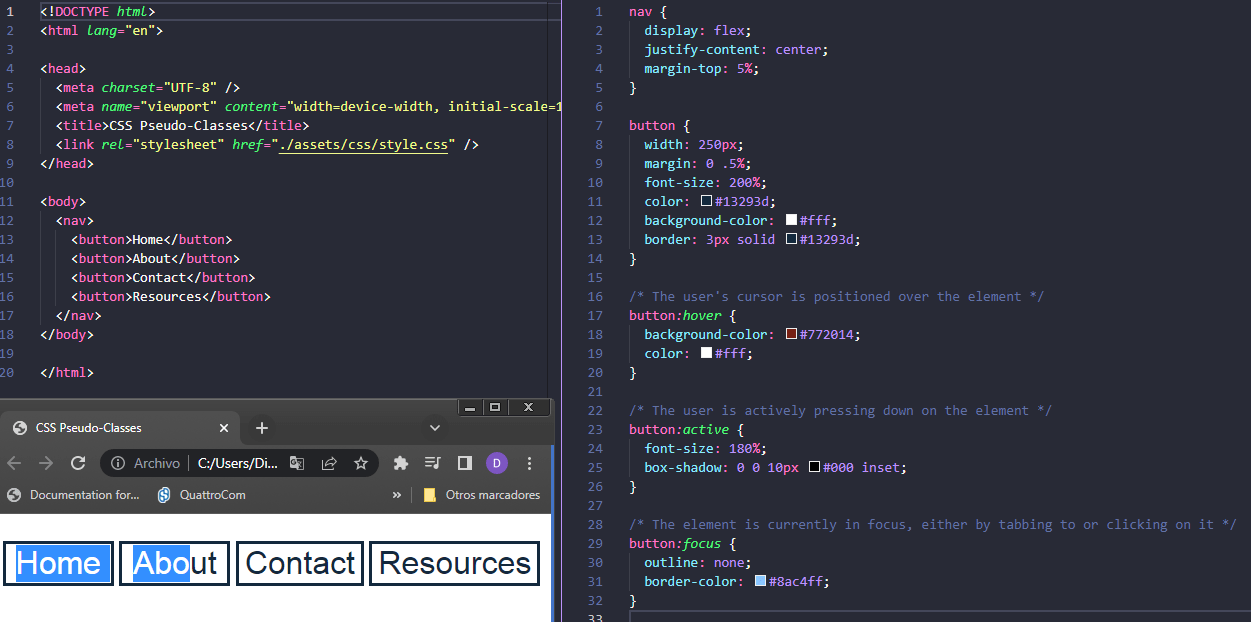Click the </html> closing tag
Image resolution: width=1251 pixels, height=622 pixels.
[67, 372]
